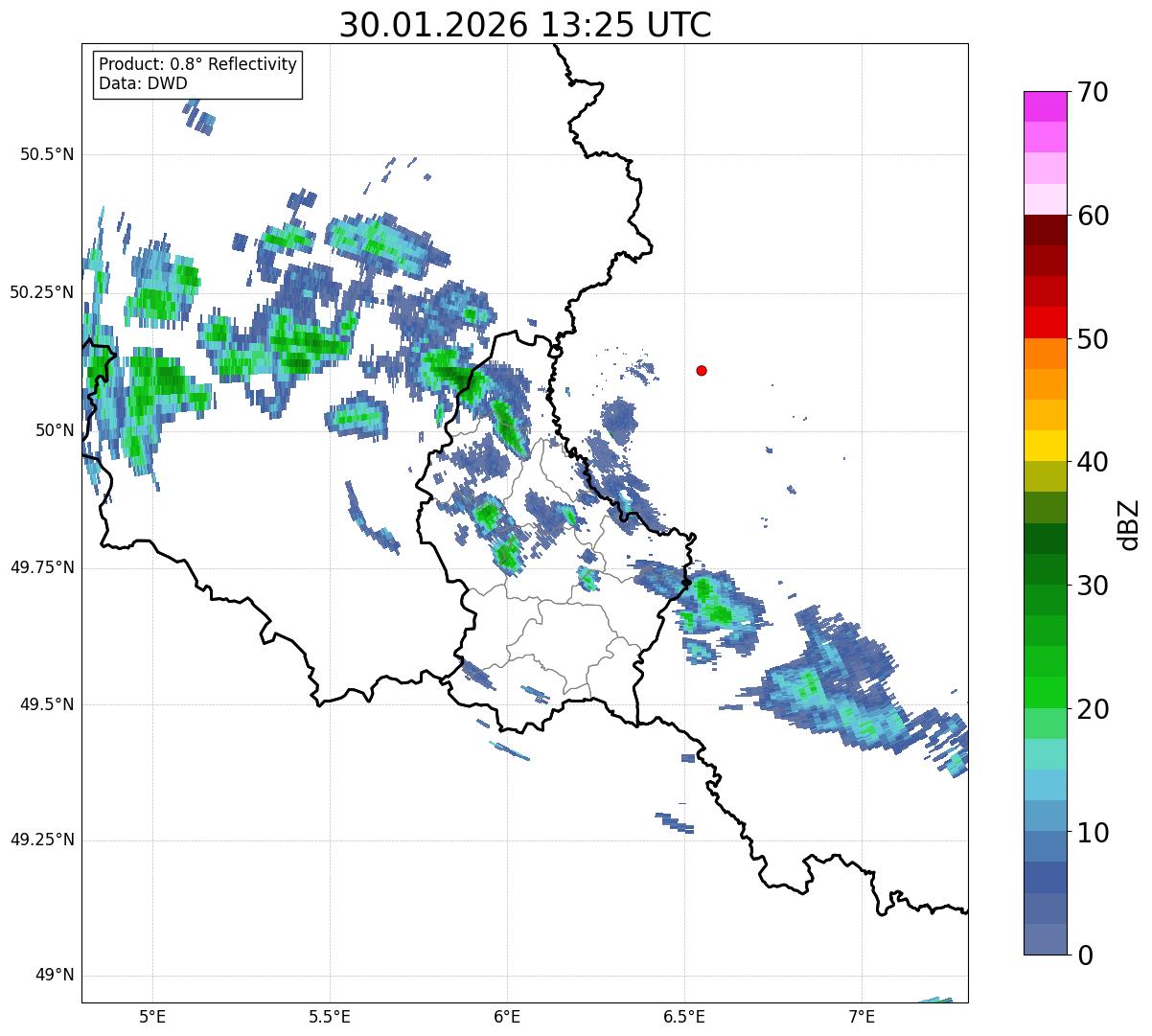This screenshot has width=1152, height=1036.
Task: Click the magenta top colorbar segment
Action: 1046,106
